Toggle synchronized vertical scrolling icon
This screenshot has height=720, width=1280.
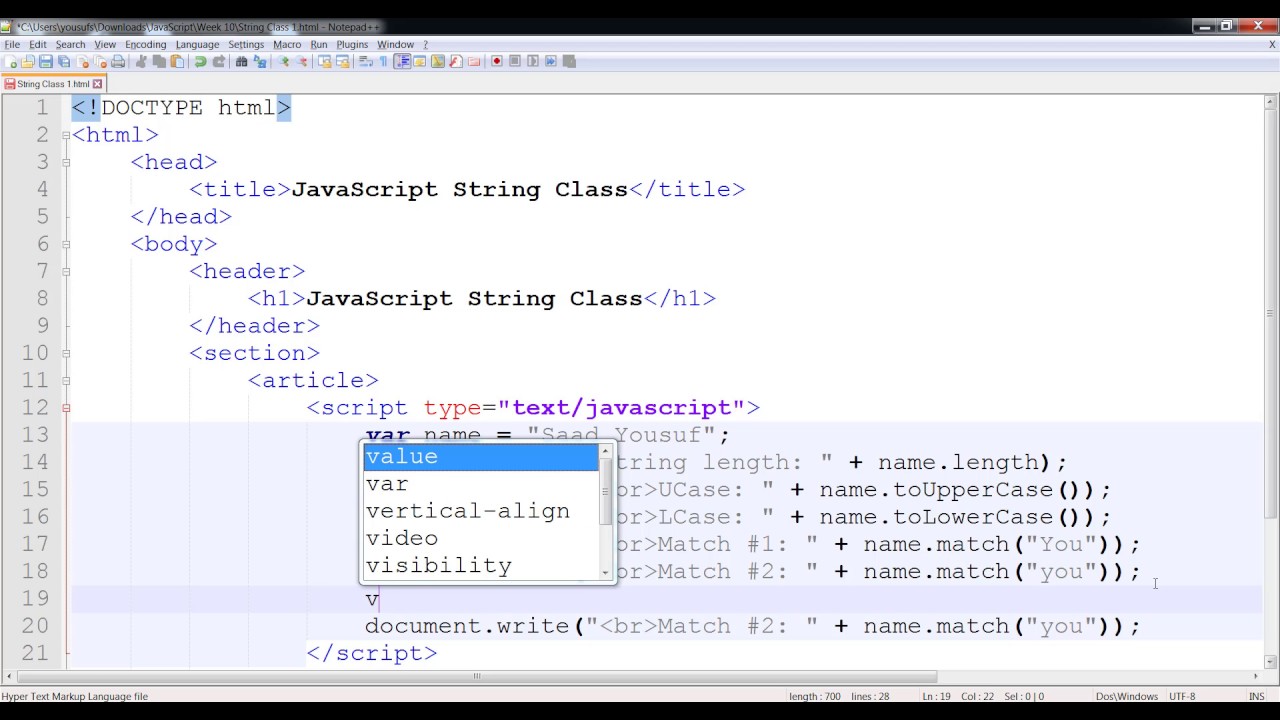(324, 62)
